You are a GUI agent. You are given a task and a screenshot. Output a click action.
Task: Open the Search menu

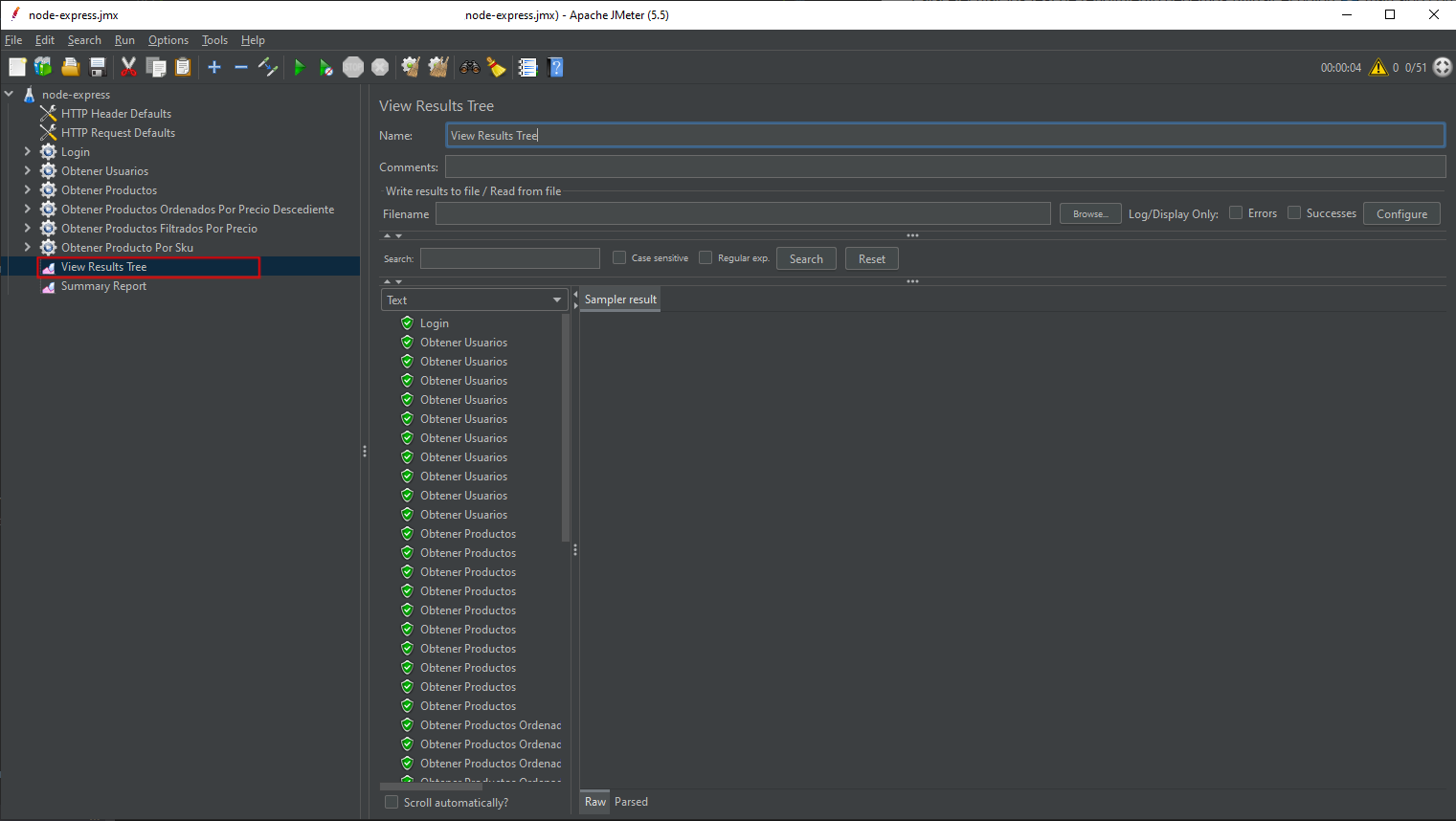(x=84, y=40)
